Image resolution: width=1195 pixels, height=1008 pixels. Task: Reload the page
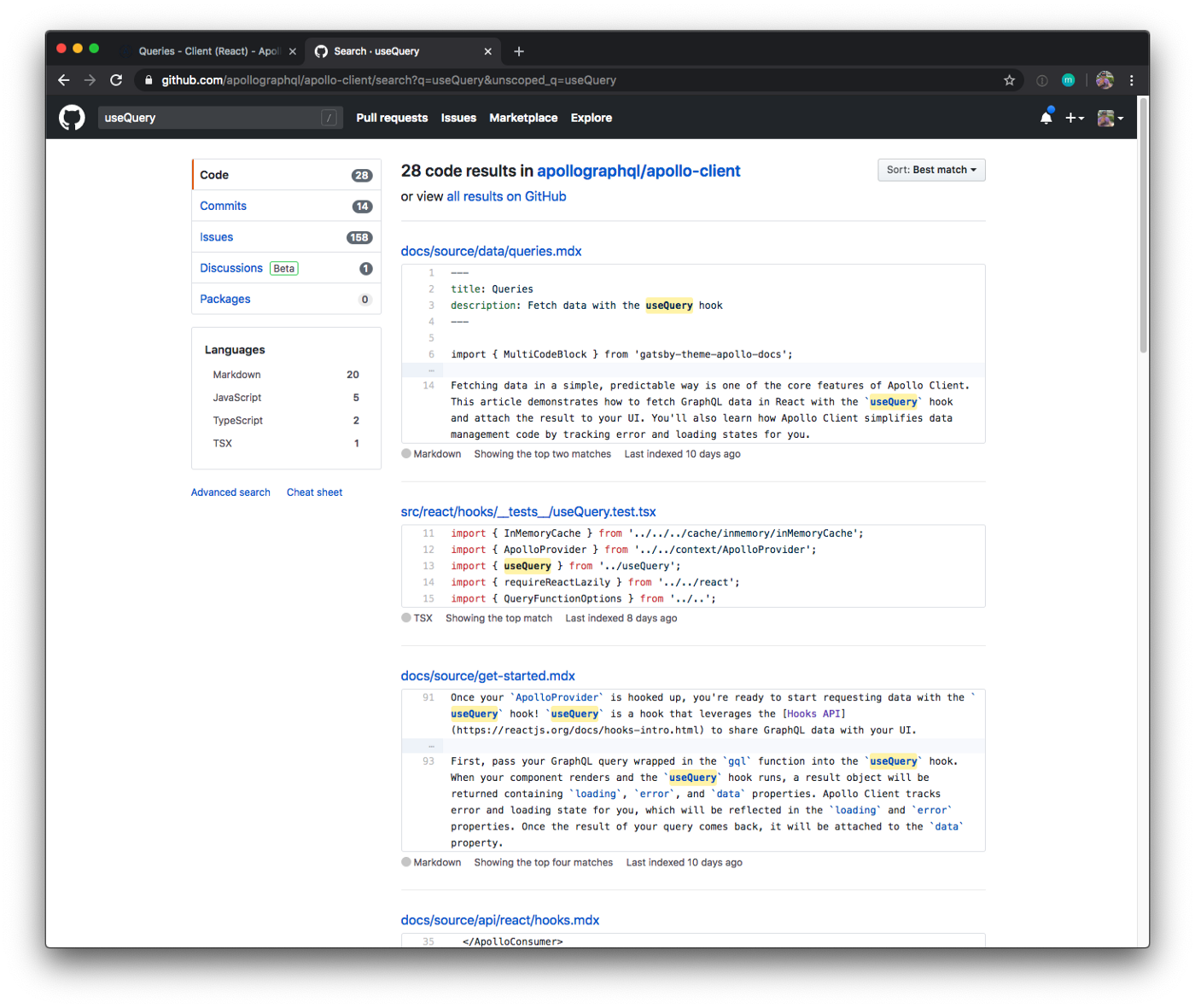116,80
